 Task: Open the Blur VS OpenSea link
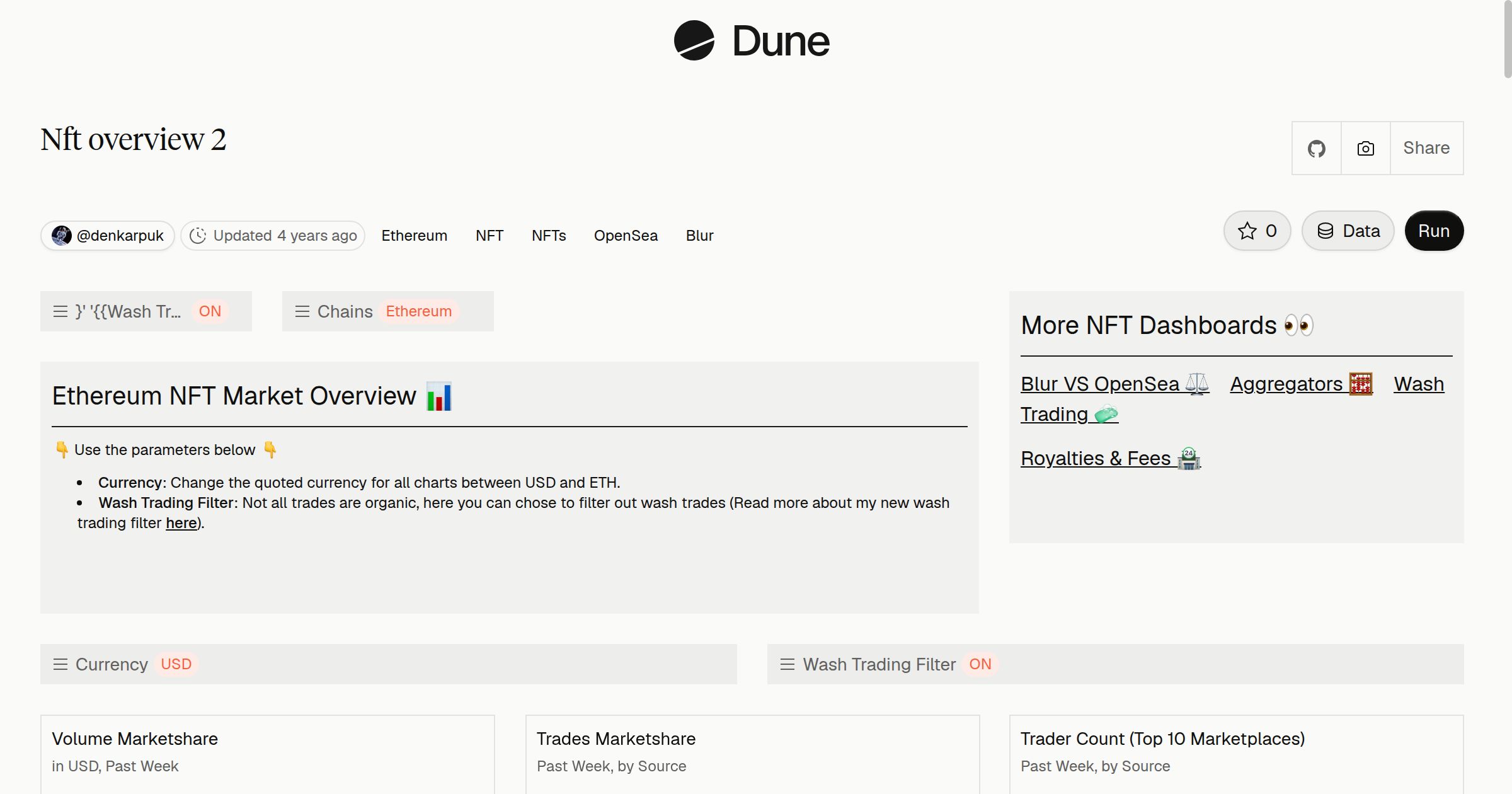(1114, 384)
